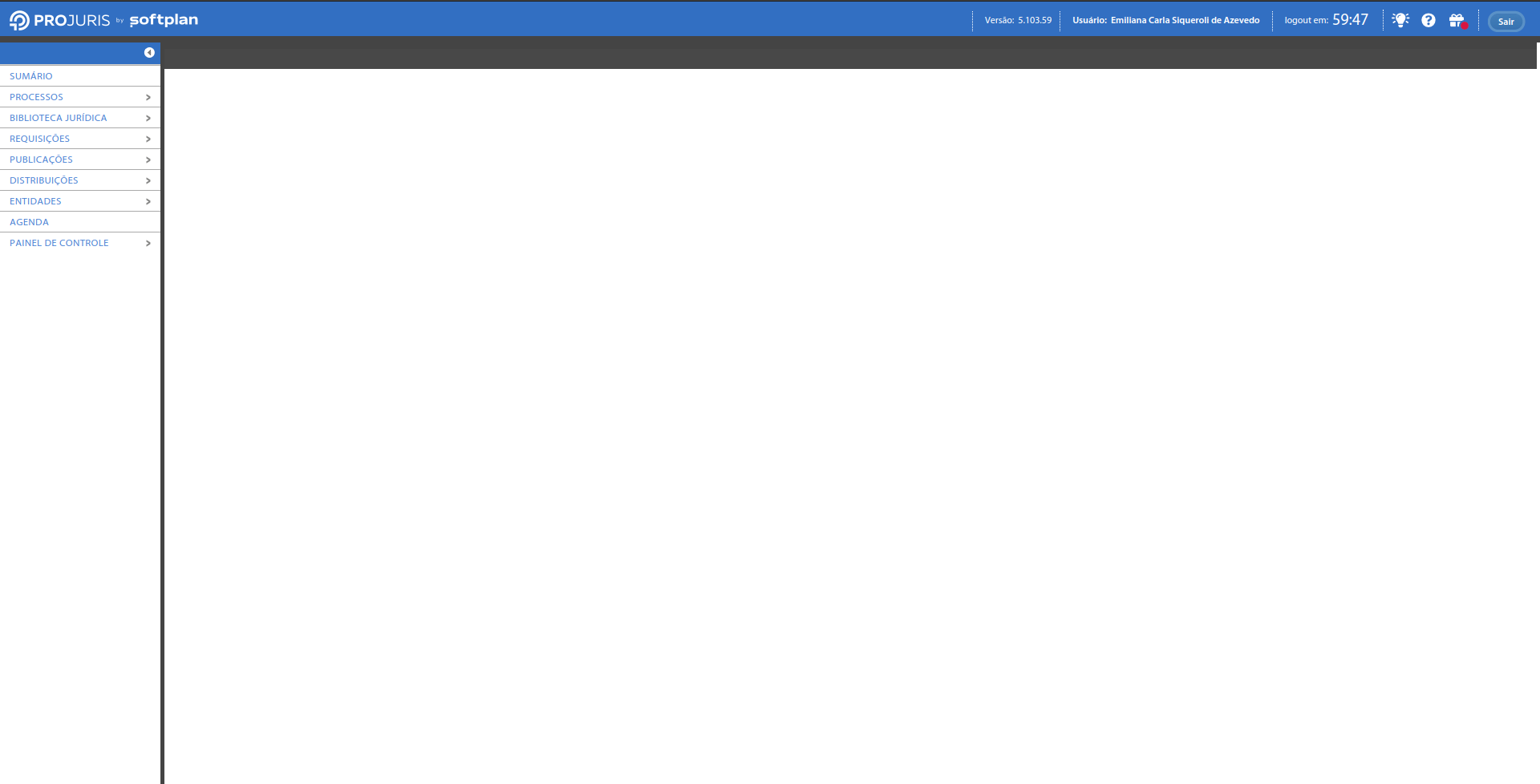Click the logout countdown timer
This screenshot has height=784, width=1540.
pos(1350,20)
